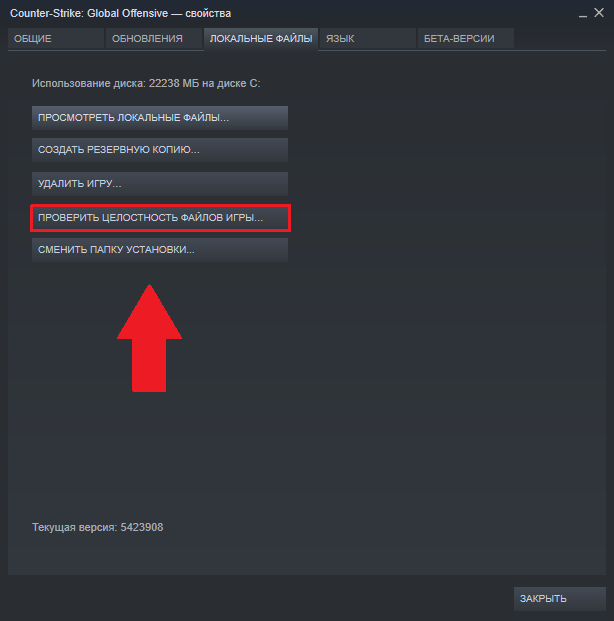Switch to the ОБЩИЕ tab
Screen dimensions: 614x621
point(56,38)
